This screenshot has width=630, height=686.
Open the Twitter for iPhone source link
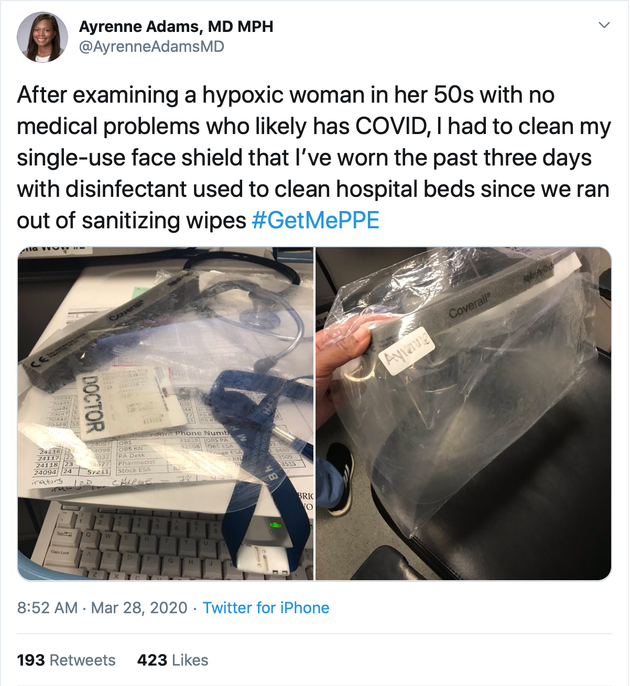(266, 608)
